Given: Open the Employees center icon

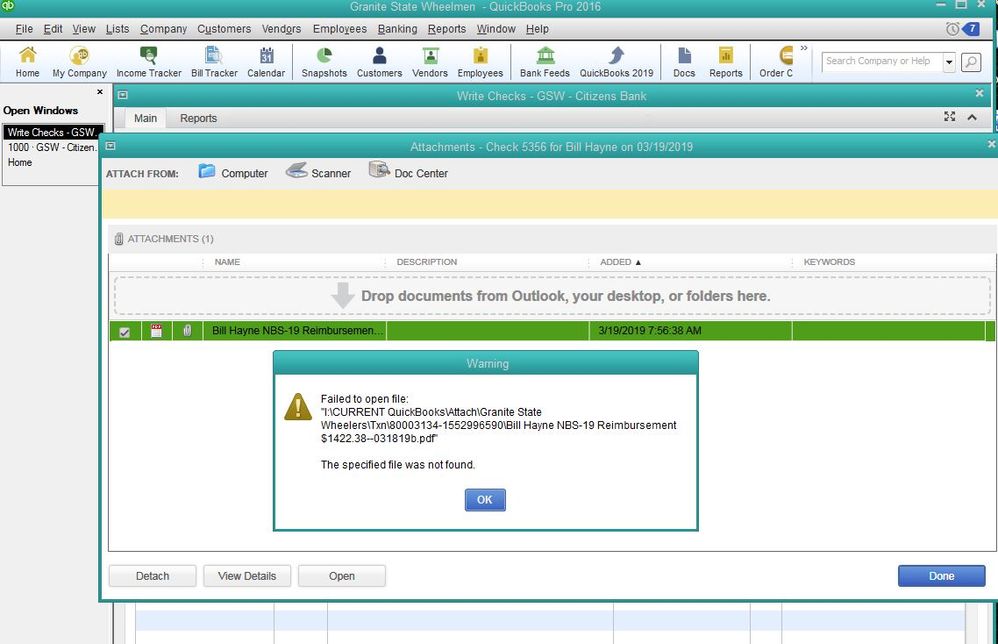Looking at the screenshot, I should [481, 62].
